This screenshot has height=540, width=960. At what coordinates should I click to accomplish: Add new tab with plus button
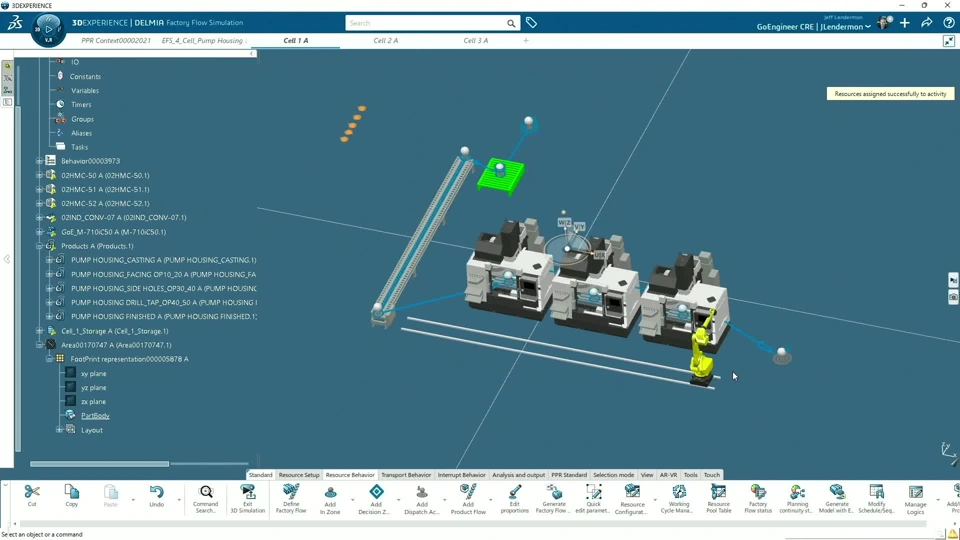[526, 40]
